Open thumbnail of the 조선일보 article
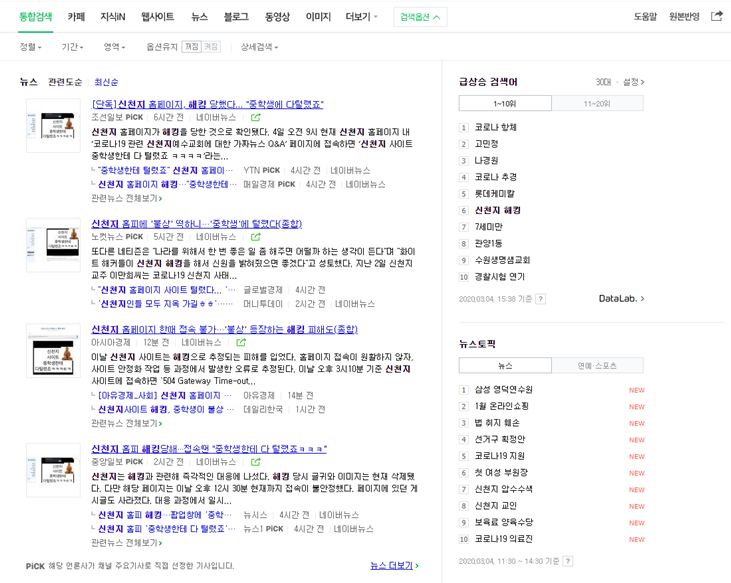This screenshot has height=583, width=731. pyautogui.click(x=53, y=125)
